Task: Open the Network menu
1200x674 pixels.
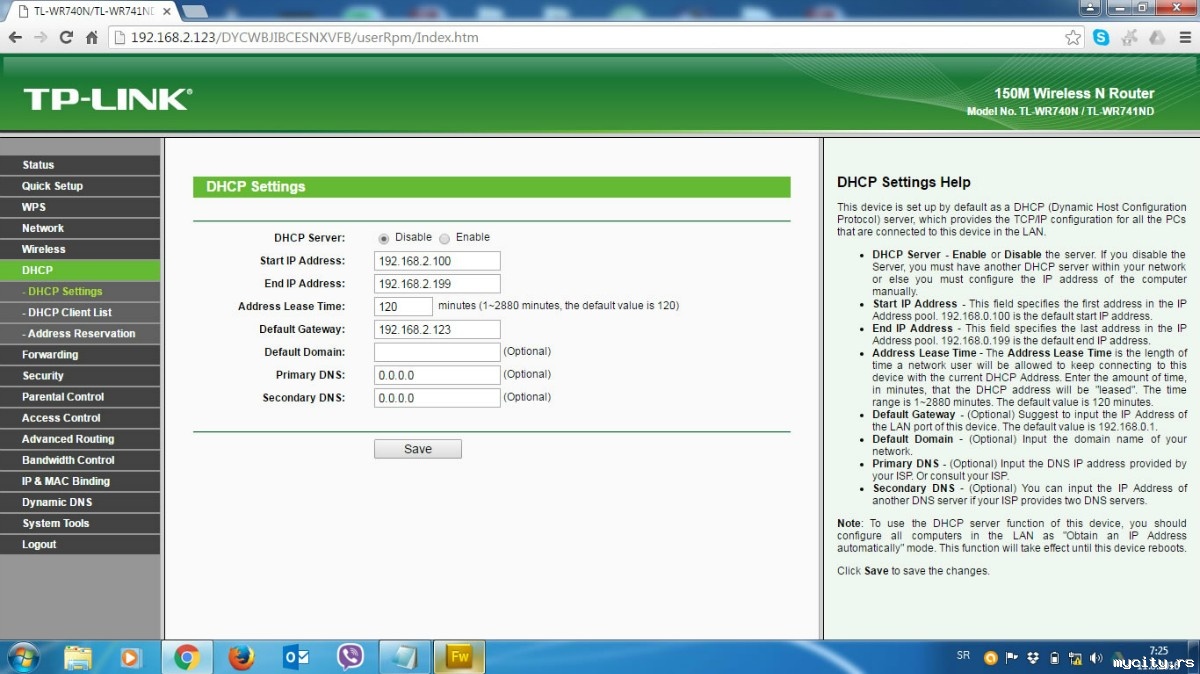Action: coord(80,228)
